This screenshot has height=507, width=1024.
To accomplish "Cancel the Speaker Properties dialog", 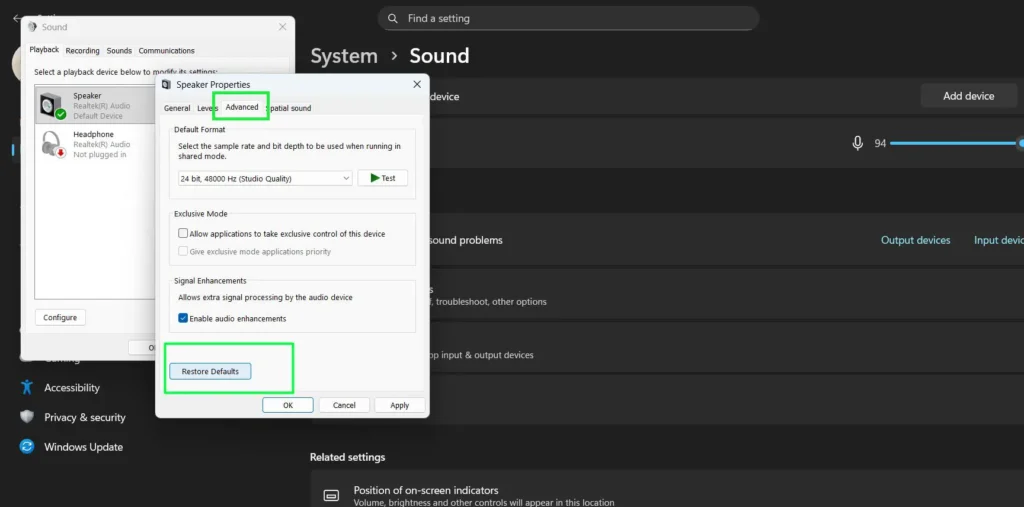I will coord(344,405).
